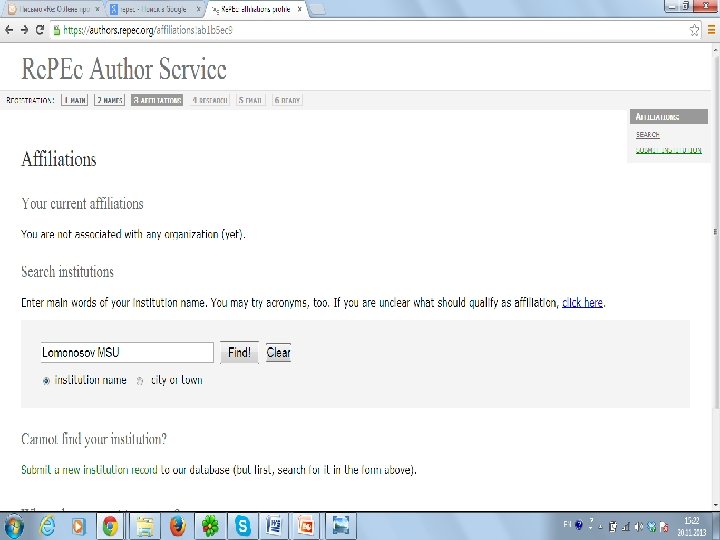Close the repec Google search tab

(x=198, y=9)
